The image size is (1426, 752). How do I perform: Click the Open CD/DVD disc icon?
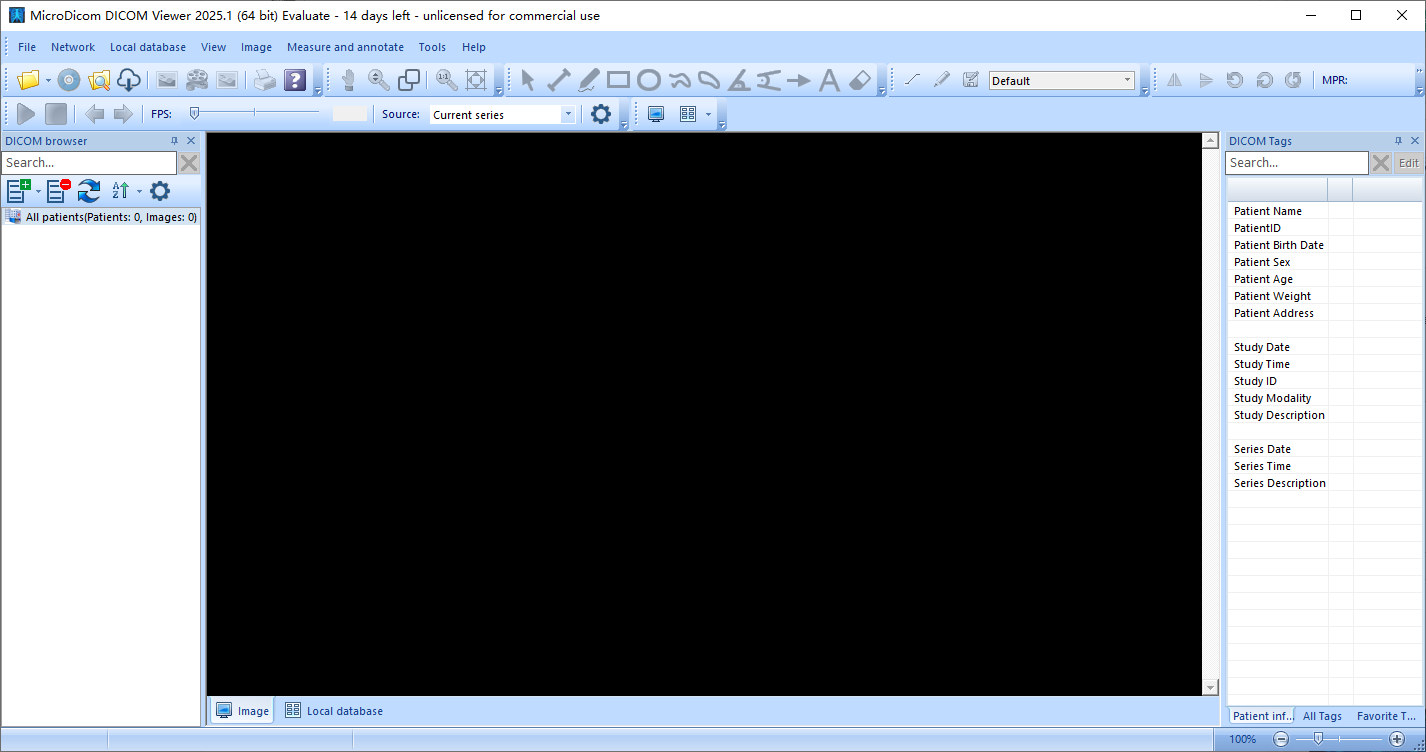pyautogui.click(x=68, y=81)
